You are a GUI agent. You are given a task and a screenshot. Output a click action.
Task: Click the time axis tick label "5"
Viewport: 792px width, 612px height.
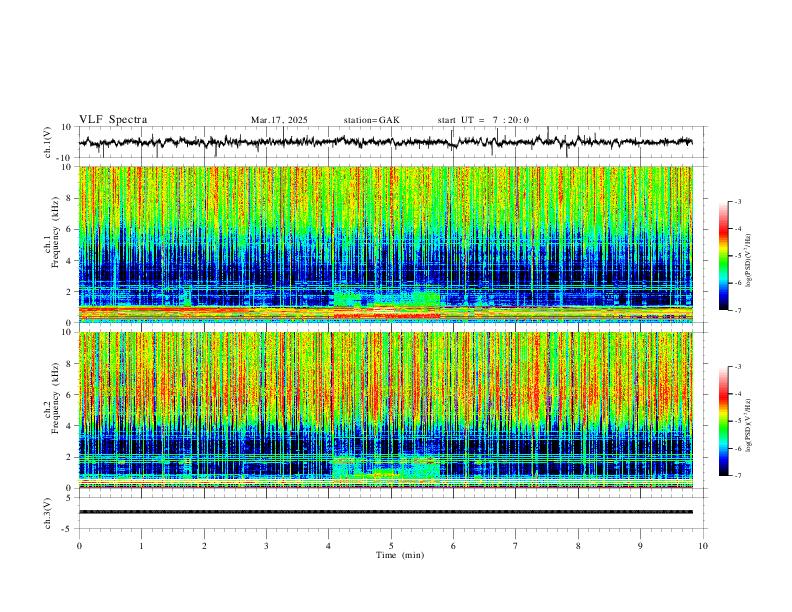(x=391, y=546)
